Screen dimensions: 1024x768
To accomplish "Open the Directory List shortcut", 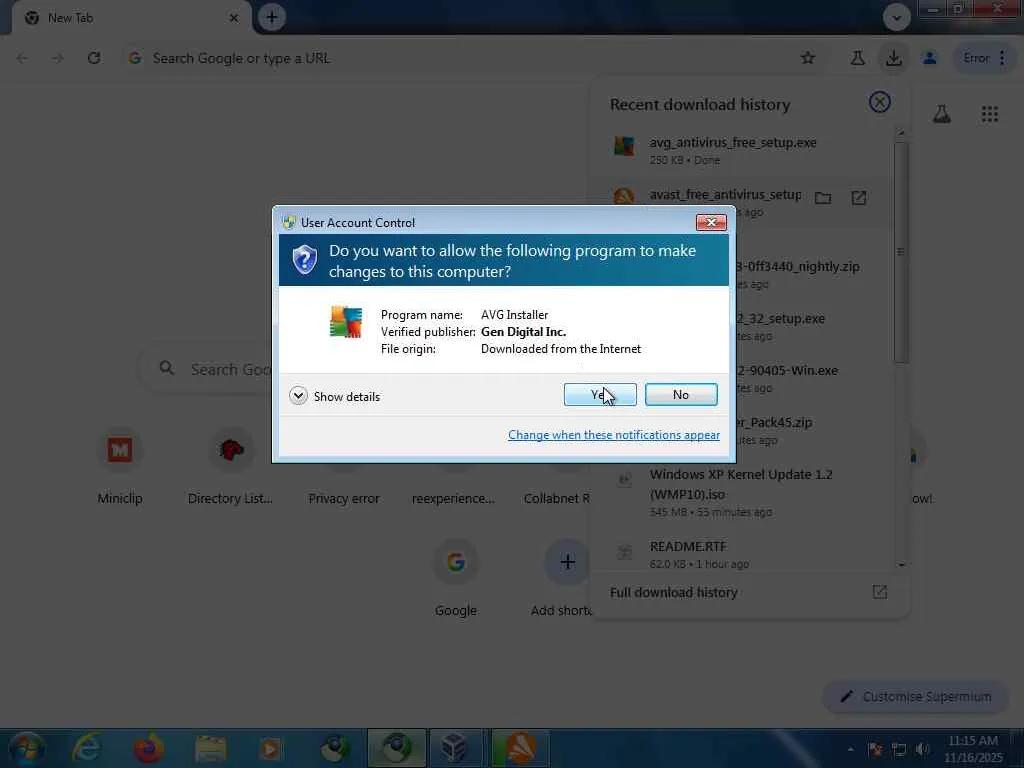I will tap(231, 465).
